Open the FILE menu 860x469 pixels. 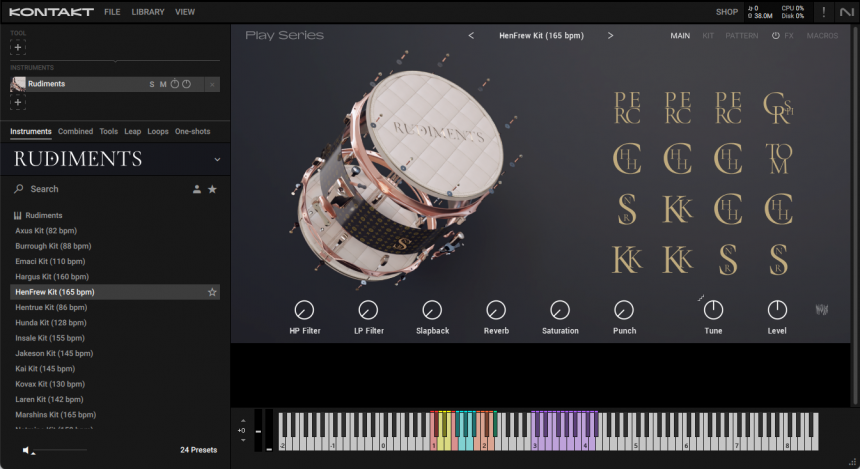[x=112, y=12]
